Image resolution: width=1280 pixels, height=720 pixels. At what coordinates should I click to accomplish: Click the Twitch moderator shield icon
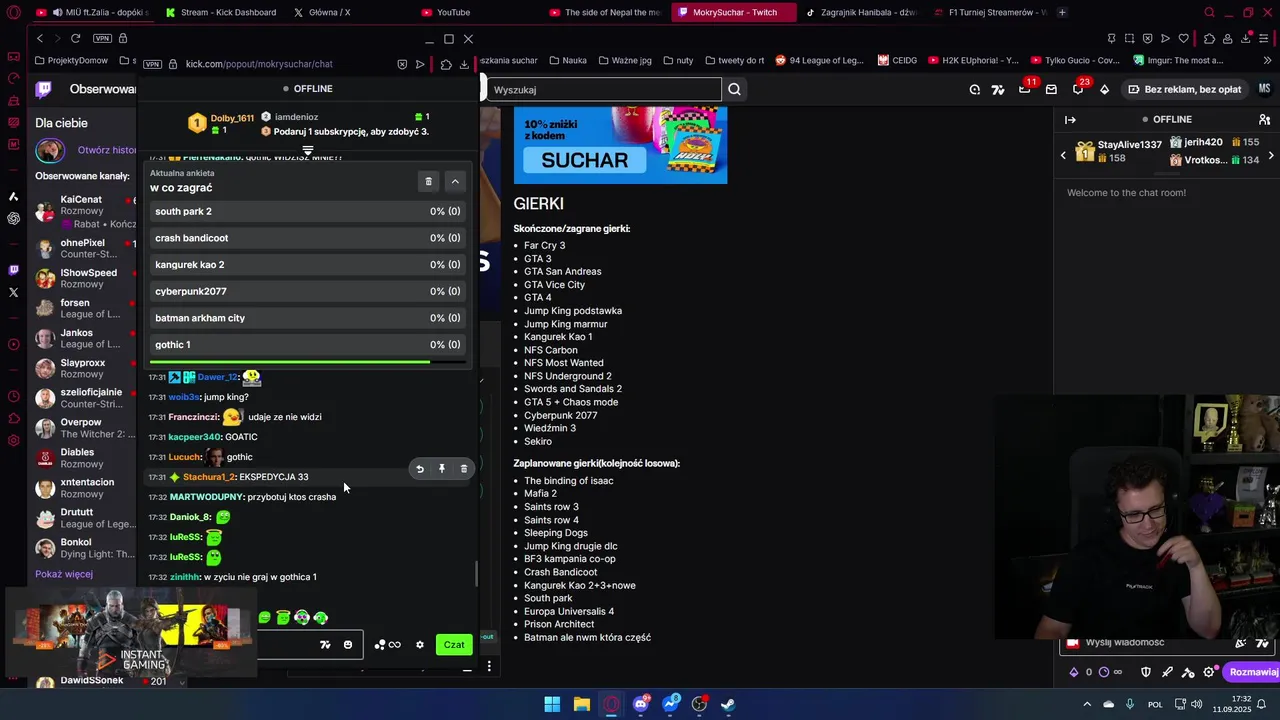1146,672
